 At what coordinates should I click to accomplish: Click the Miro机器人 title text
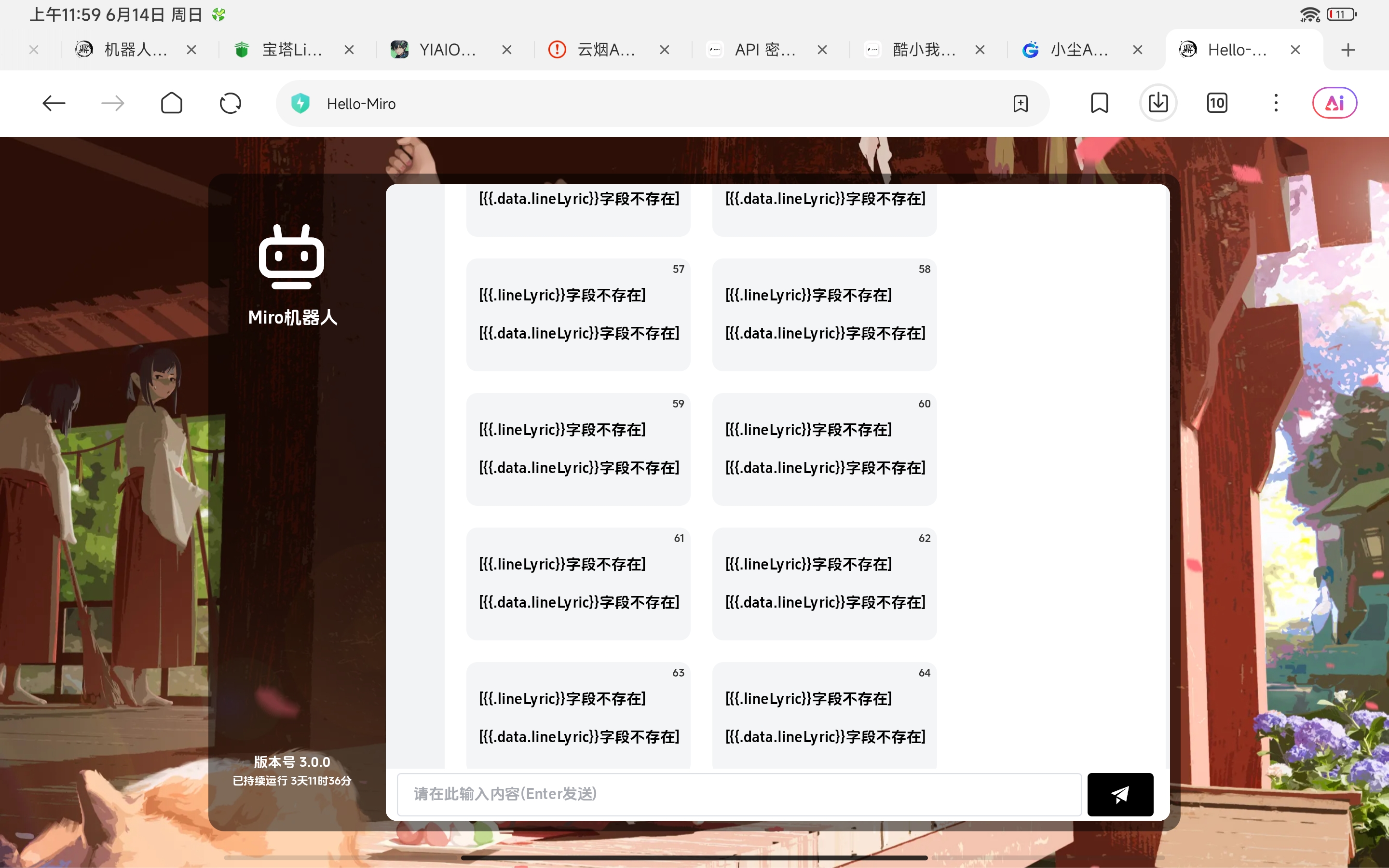[292, 317]
